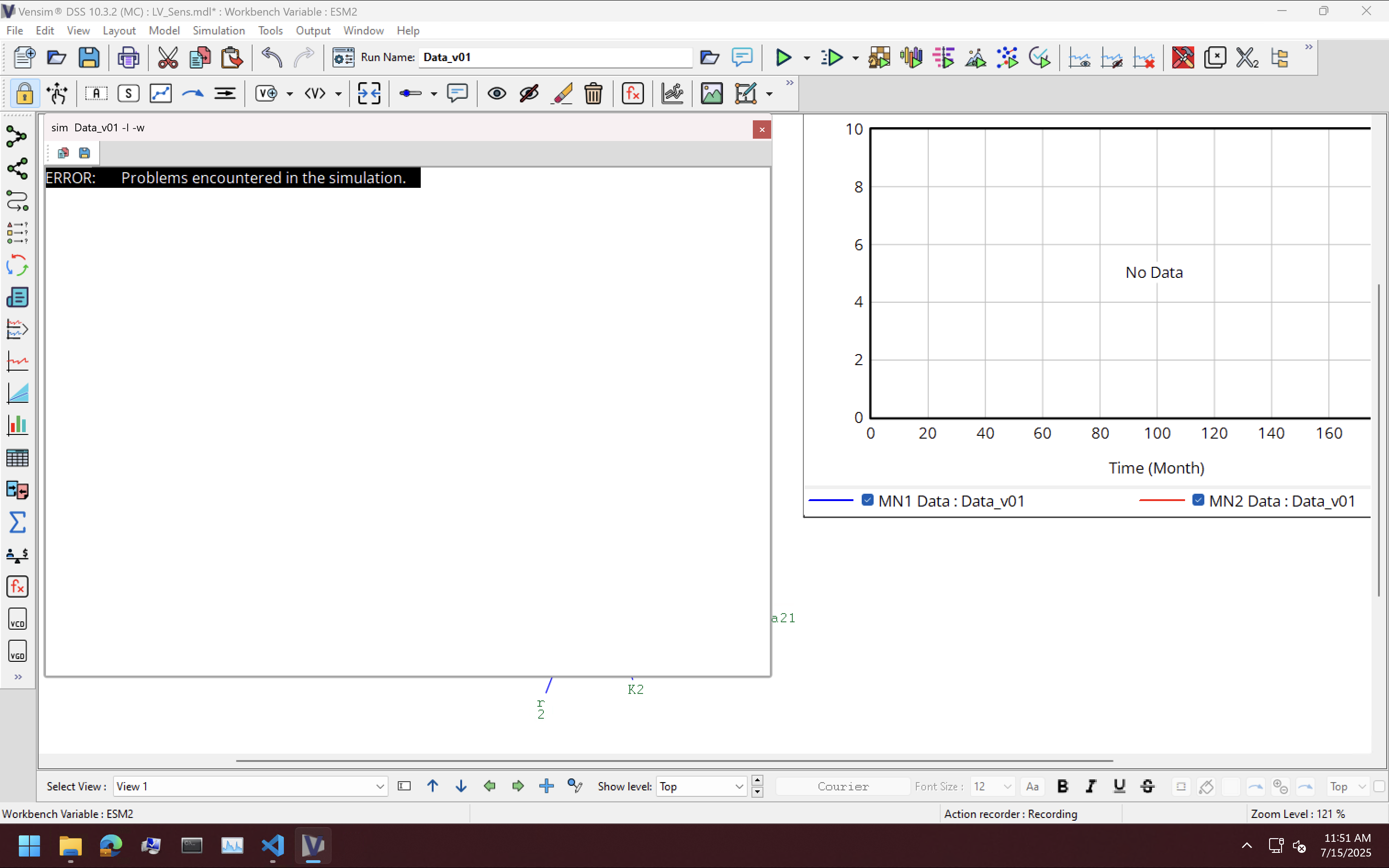This screenshot has width=1389, height=868.
Task: Expand main toolbar overflow chevron
Action: pos(1309,47)
